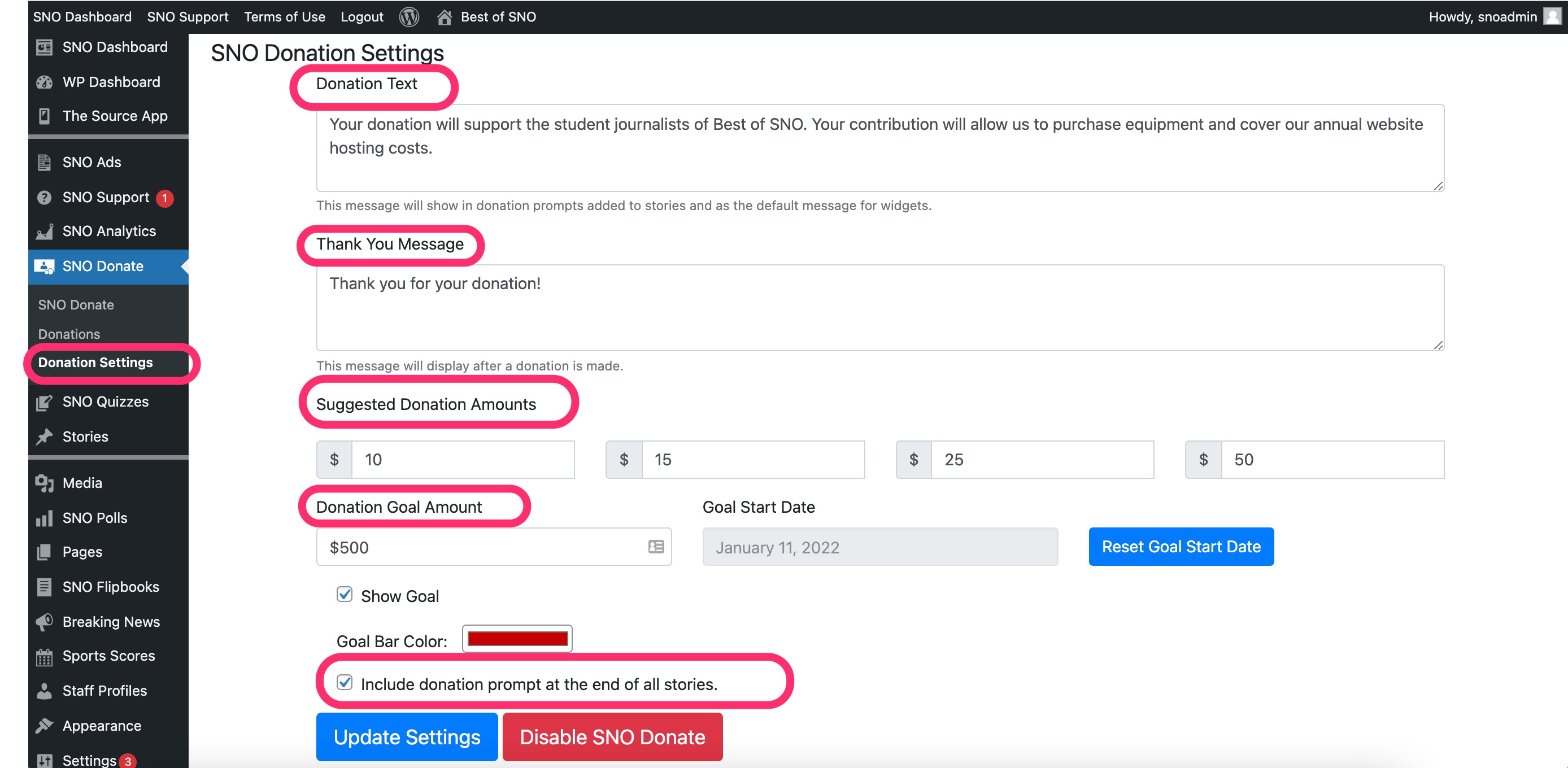Click the snoadmin avatar icon
The image size is (1568, 768).
(1553, 16)
